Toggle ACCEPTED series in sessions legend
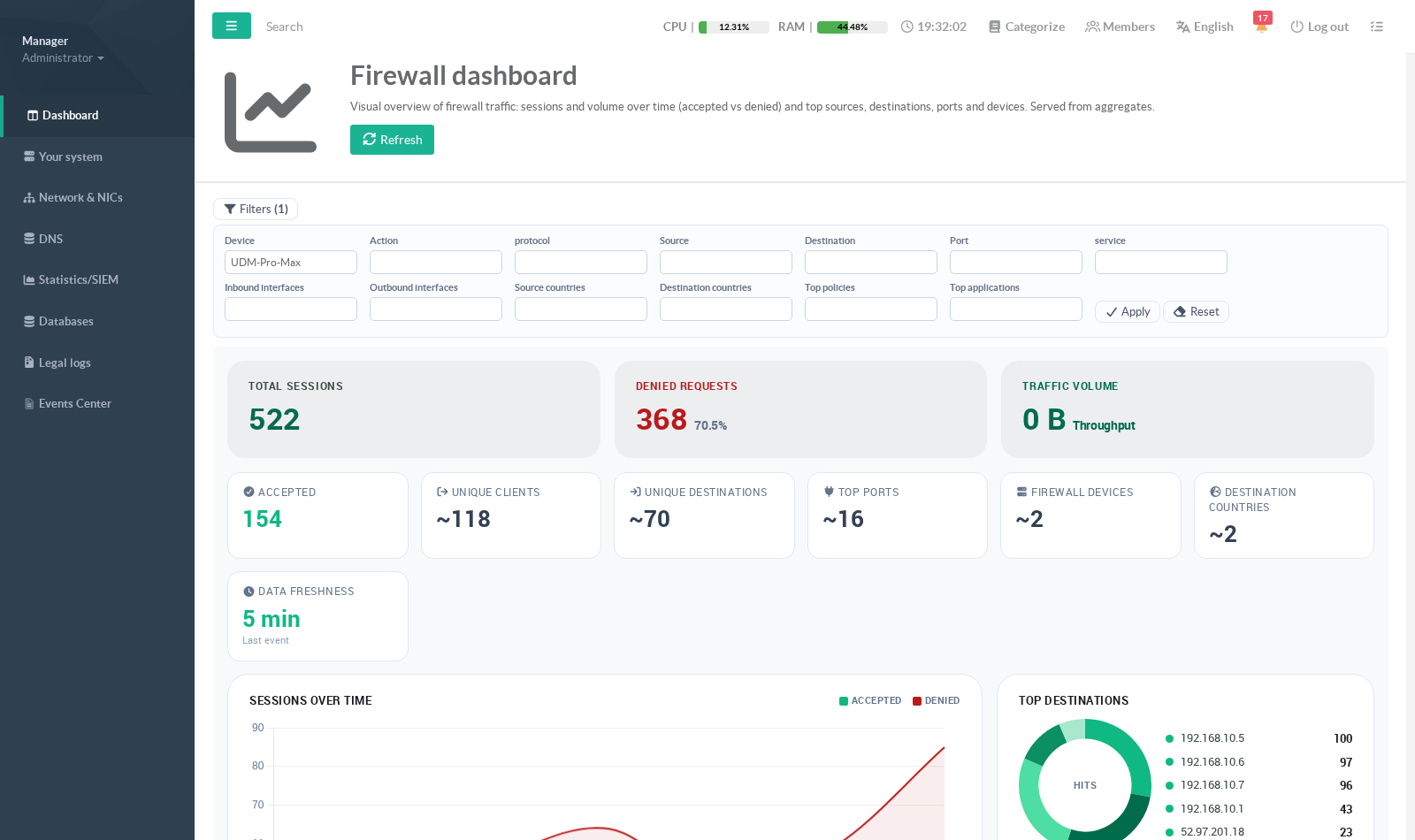 870,700
